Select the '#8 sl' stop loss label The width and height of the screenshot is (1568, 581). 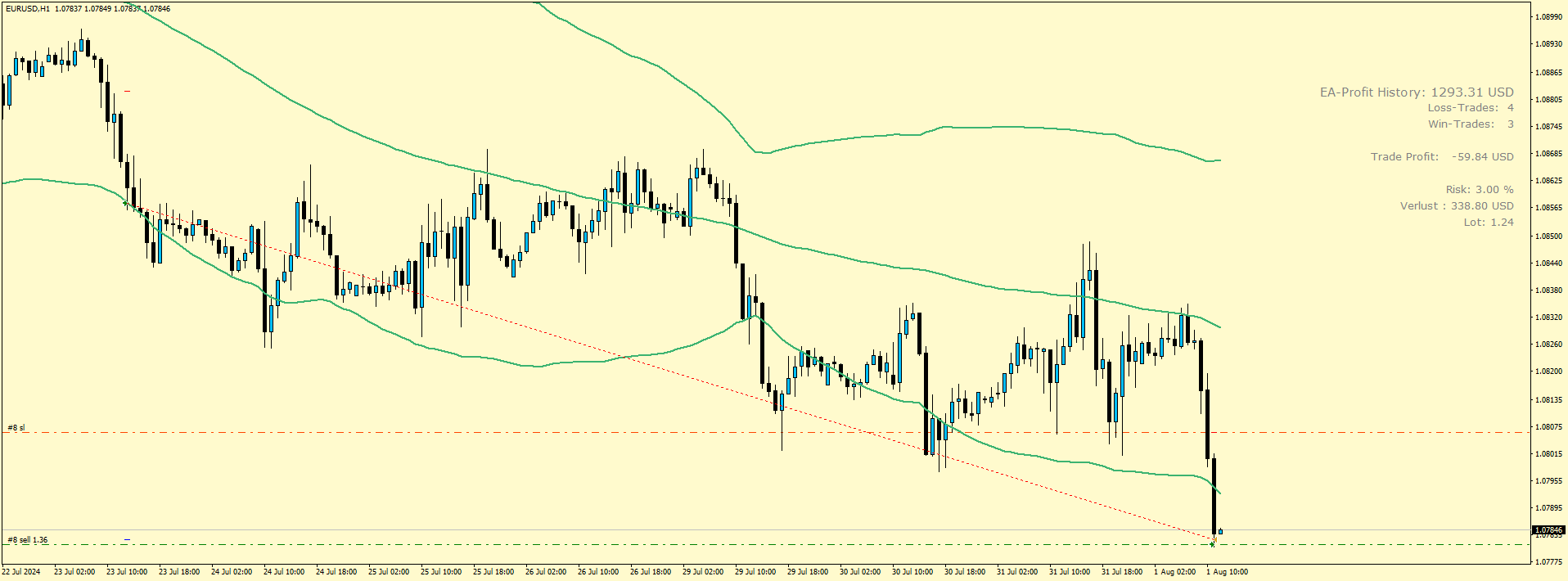point(16,427)
